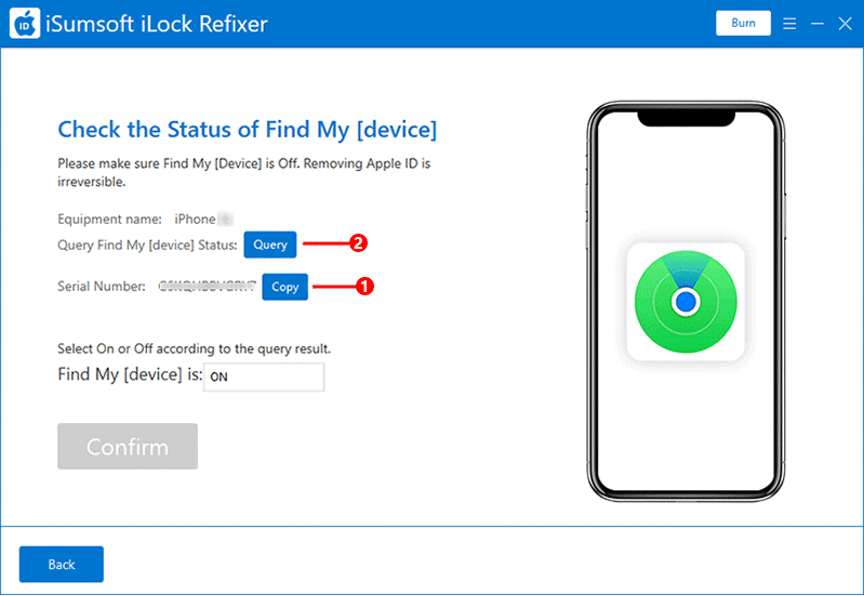The height and width of the screenshot is (596, 864).
Task: Copy the serial number
Action: click(x=285, y=287)
